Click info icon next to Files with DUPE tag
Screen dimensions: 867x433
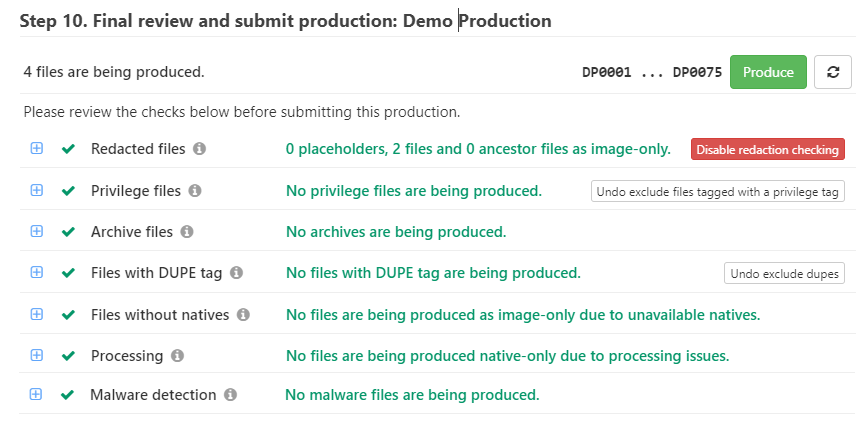point(236,273)
